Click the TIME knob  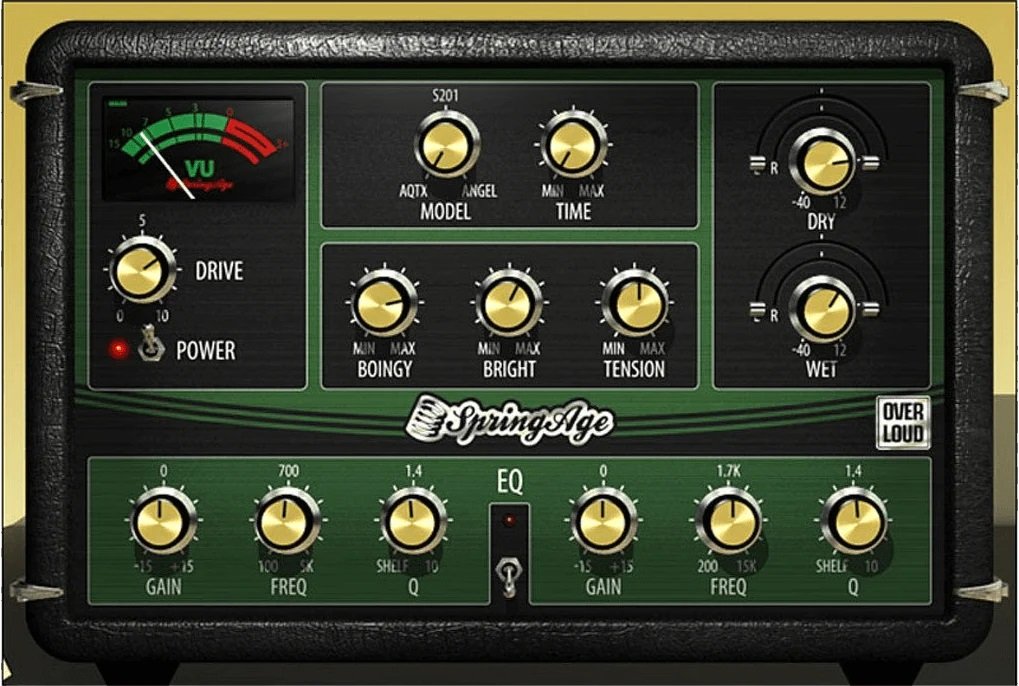[573, 144]
